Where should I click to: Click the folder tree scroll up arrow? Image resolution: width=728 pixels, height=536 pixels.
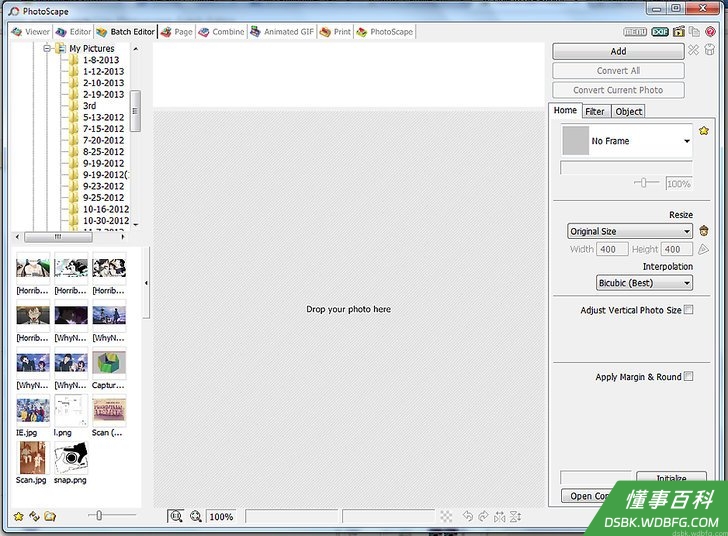[x=136, y=48]
